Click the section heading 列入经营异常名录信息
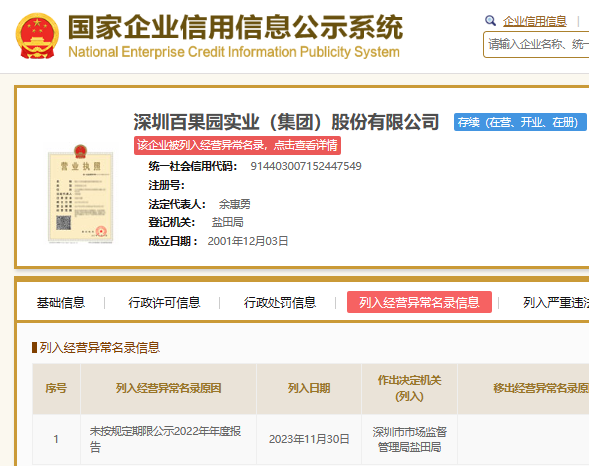Image resolution: width=589 pixels, height=466 pixels. pyautogui.click(x=100, y=348)
